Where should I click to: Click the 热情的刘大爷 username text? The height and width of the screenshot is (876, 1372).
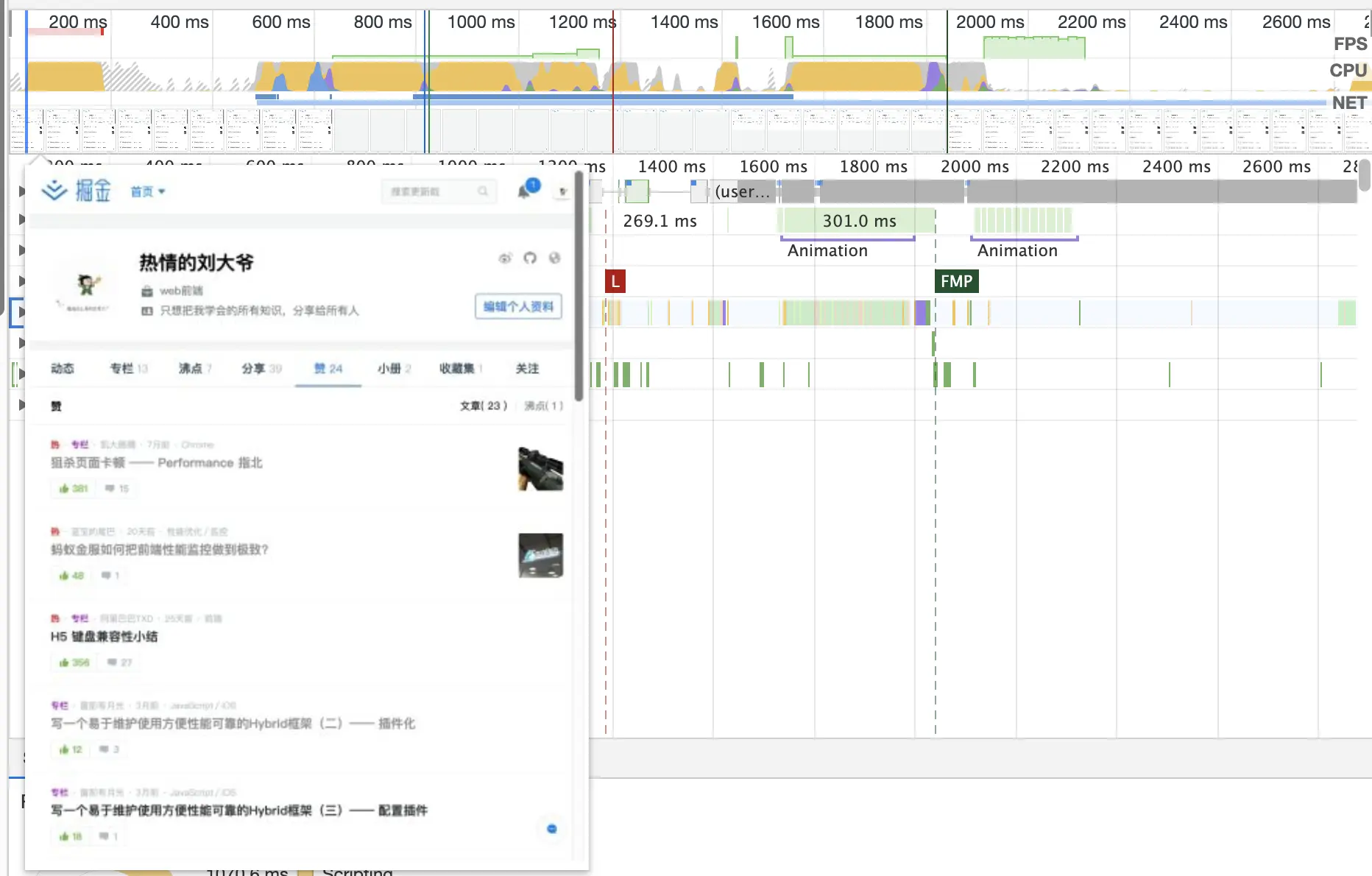[x=197, y=263]
